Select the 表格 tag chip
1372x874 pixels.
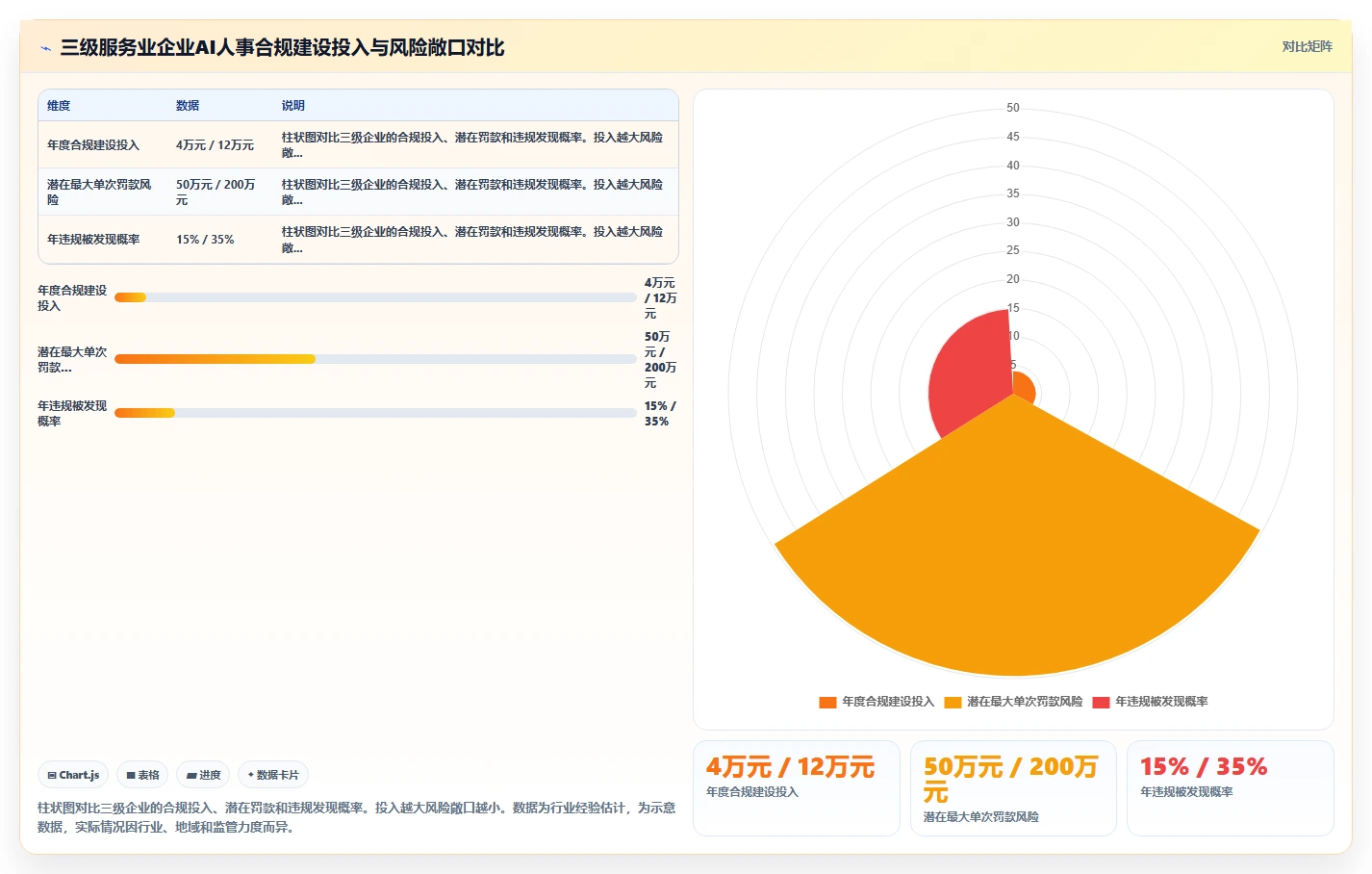point(142,775)
